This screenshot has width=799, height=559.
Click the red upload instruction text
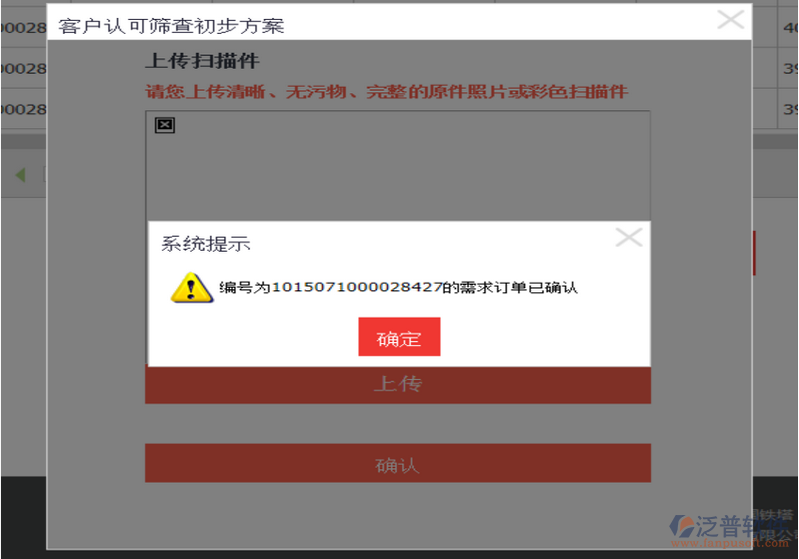(386, 92)
